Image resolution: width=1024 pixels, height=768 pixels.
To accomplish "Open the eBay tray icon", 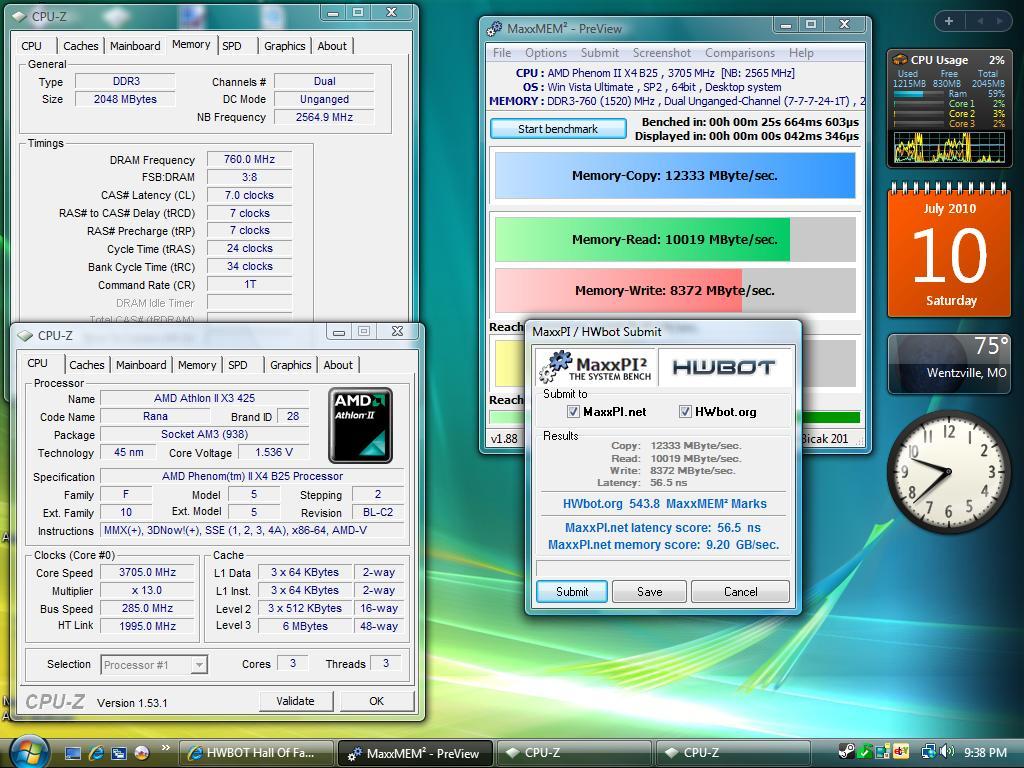I will tap(901, 752).
